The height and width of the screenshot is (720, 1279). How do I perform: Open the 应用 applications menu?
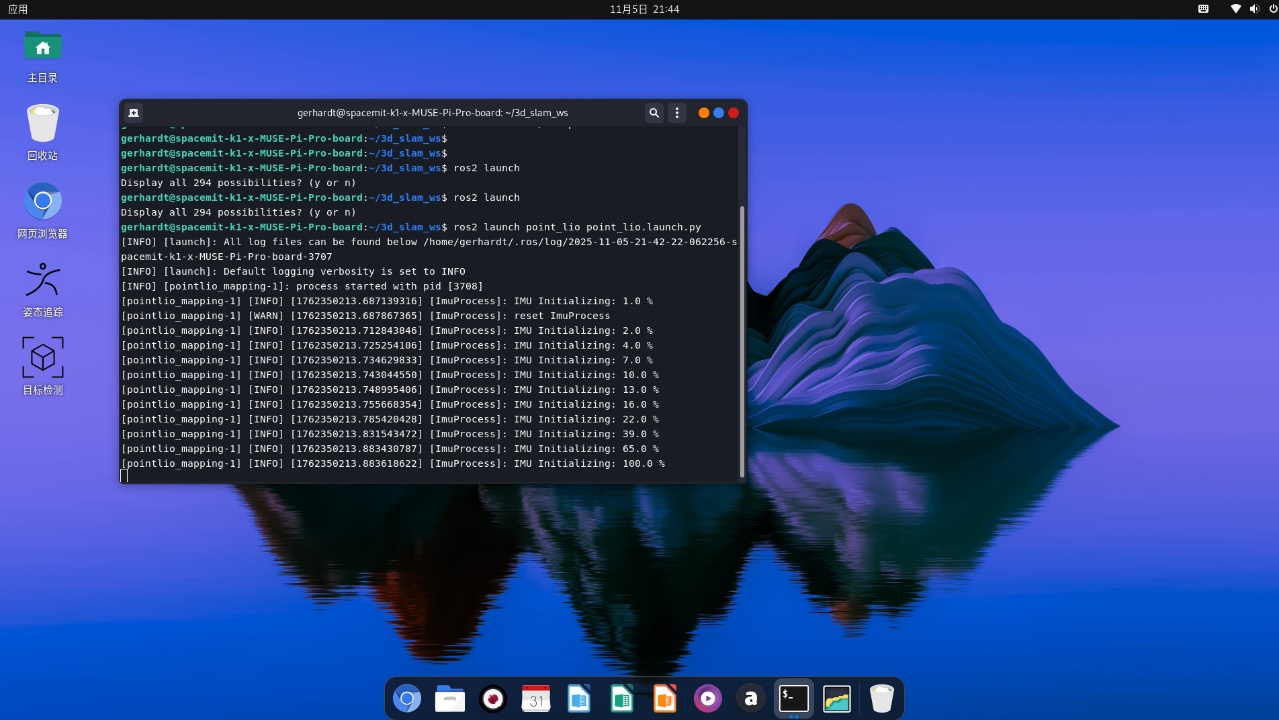tap(18, 9)
